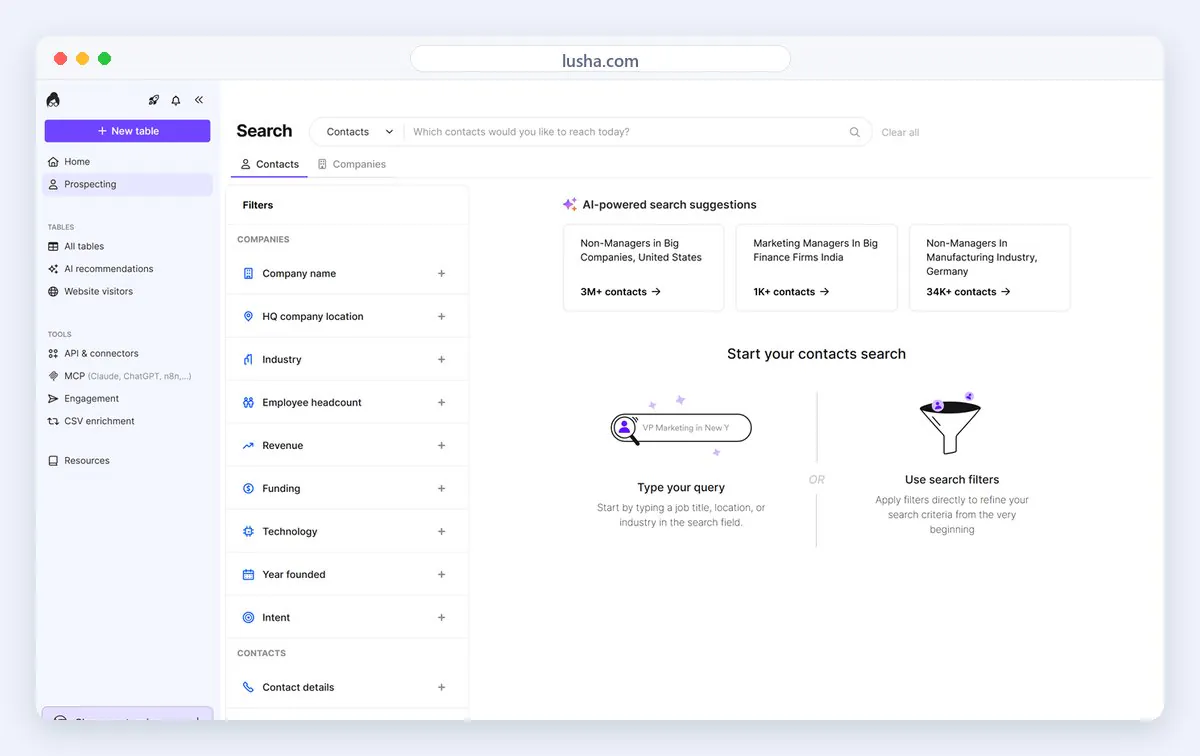The height and width of the screenshot is (756, 1200).
Task: Expand the Company name filter
Action: [441, 273]
